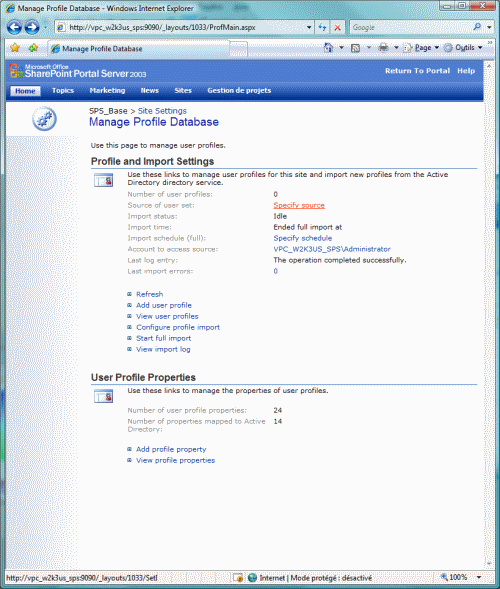The image size is (500, 589).
Task: Click the security popup-blocker icon in status bar
Action: 237,577
